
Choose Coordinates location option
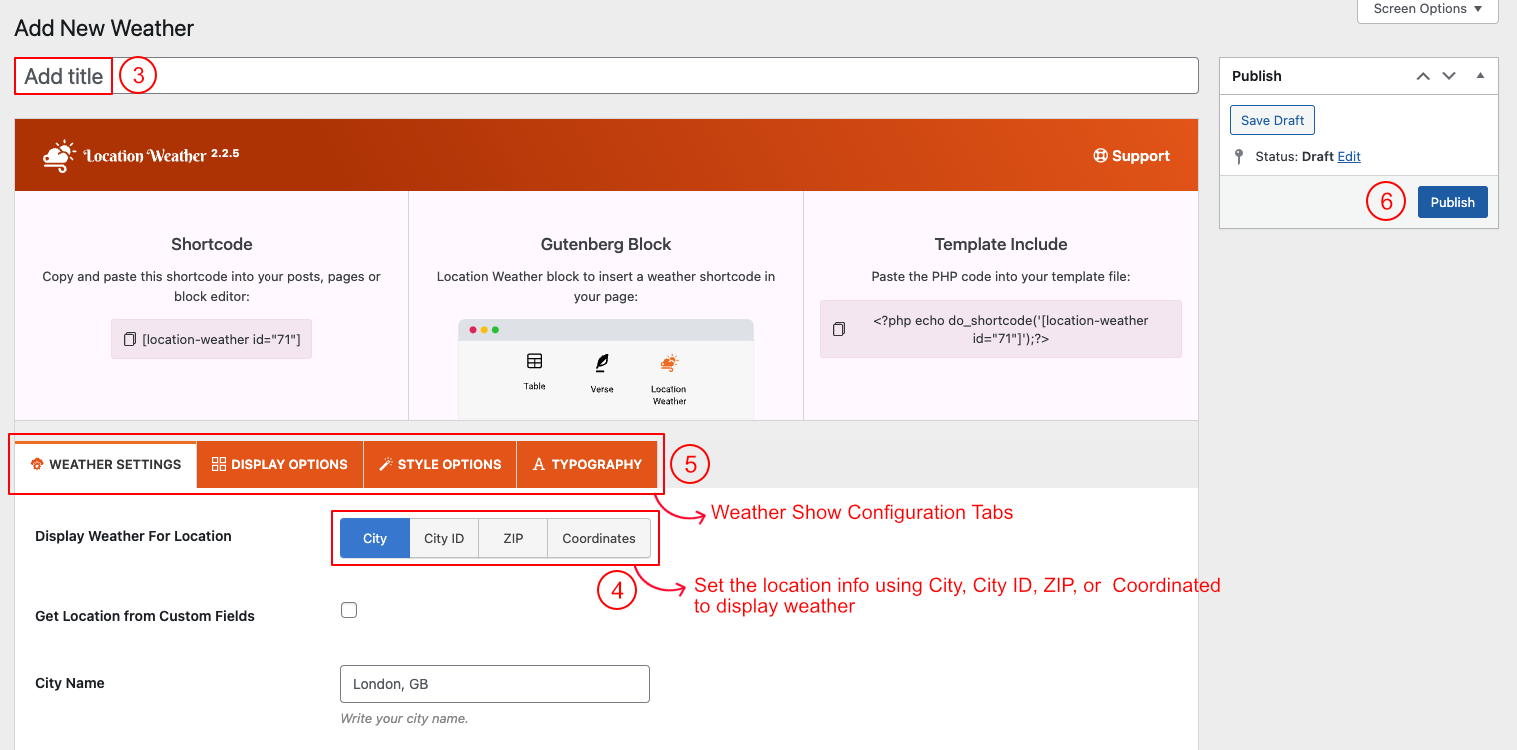pos(598,538)
